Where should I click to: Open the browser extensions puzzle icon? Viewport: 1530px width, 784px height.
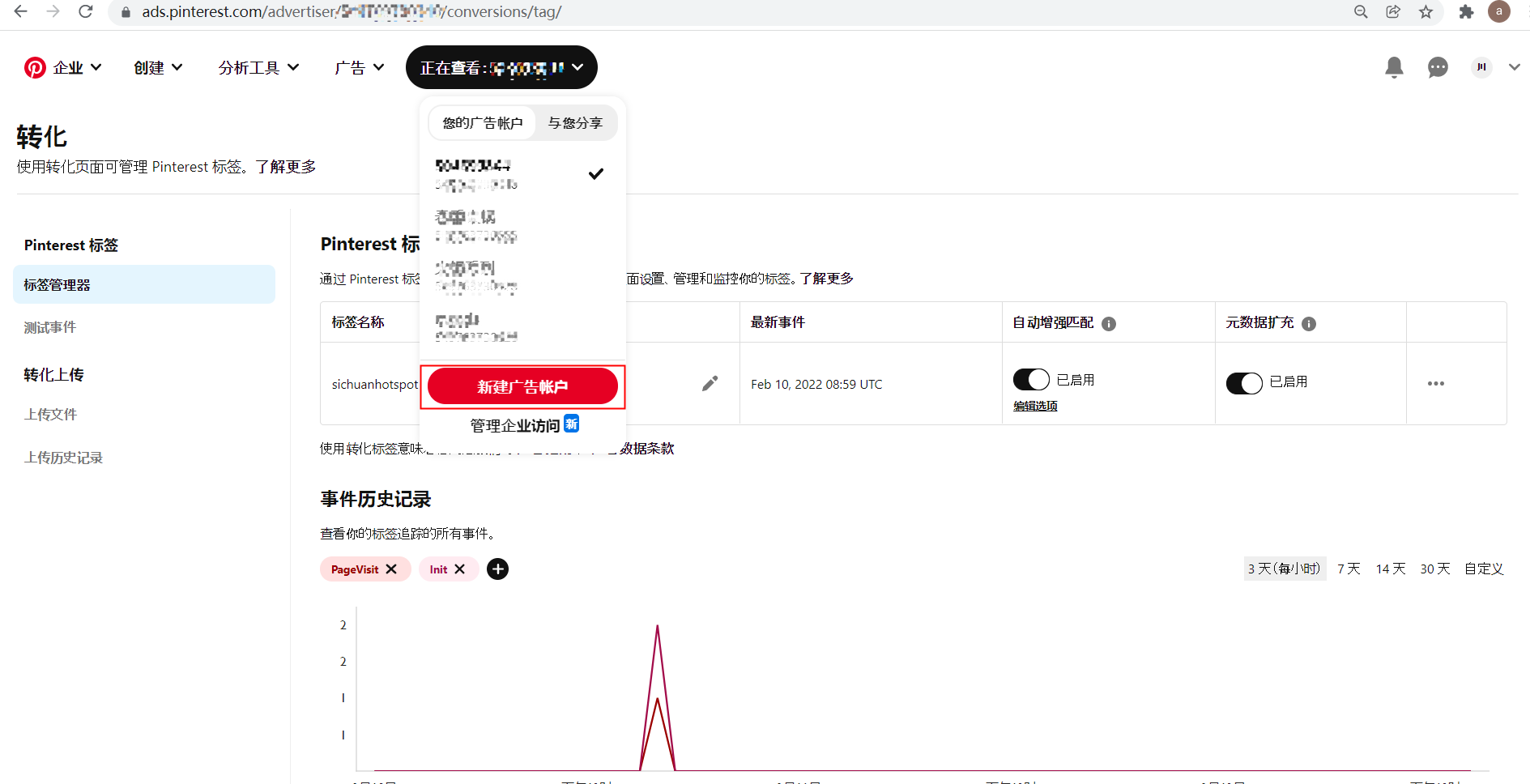(1466, 11)
